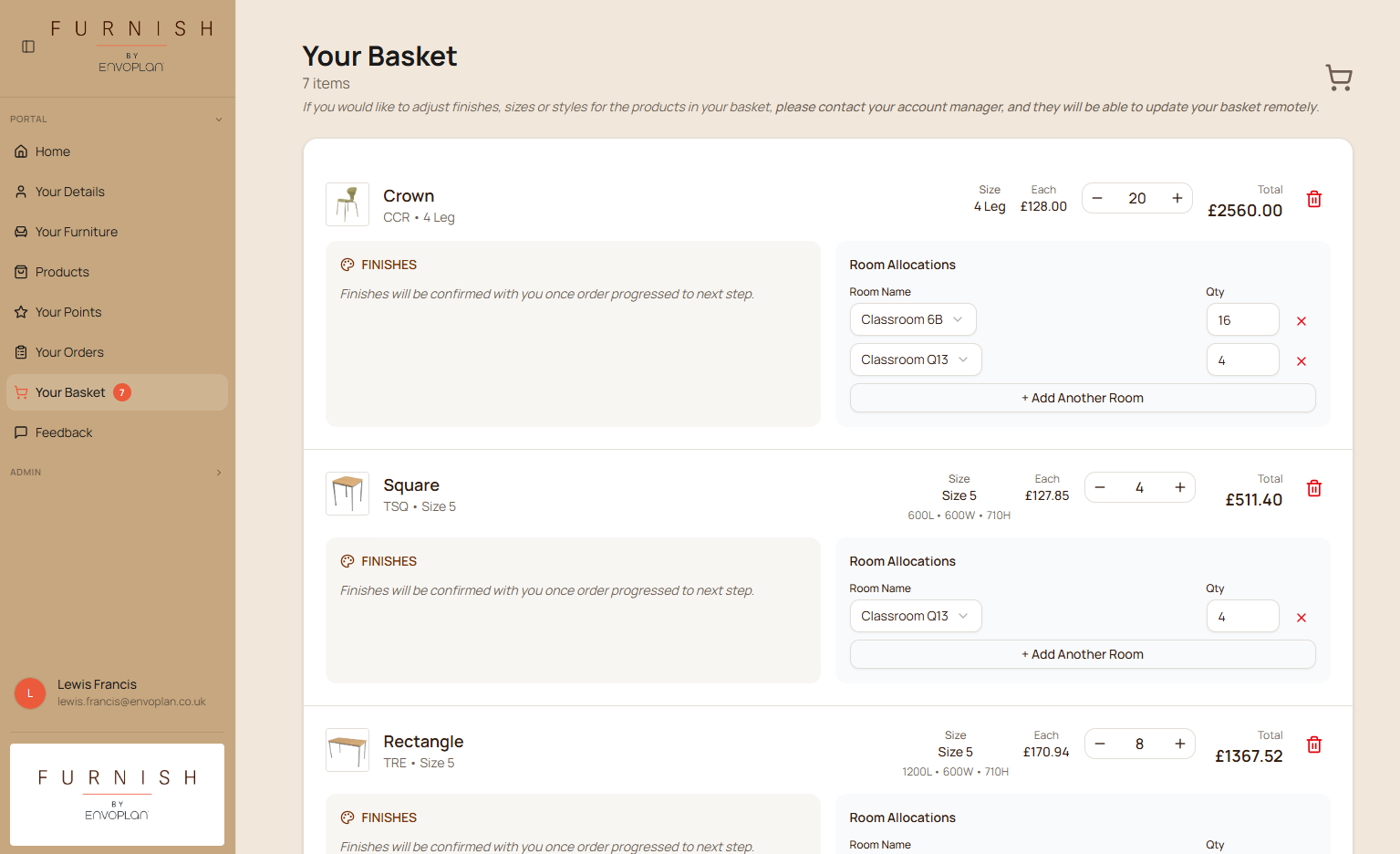Screen dimensions: 1400x854
Task: Open Your Details page
Action: click(117, 192)
